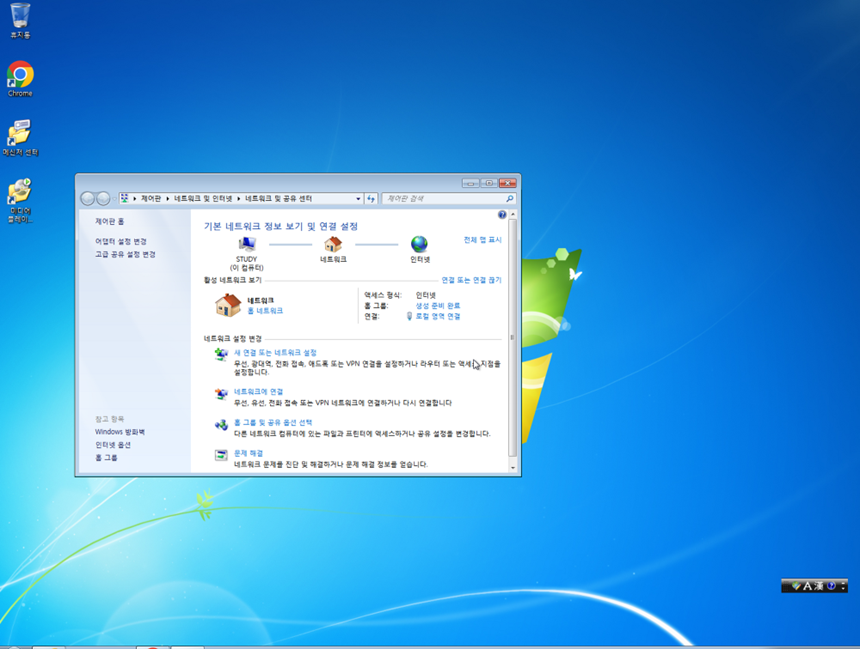Select 네트워크 및 인터넷 in the breadcrumb path
Image resolution: width=860 pixels, height=649 pixels.
(203, 199)
